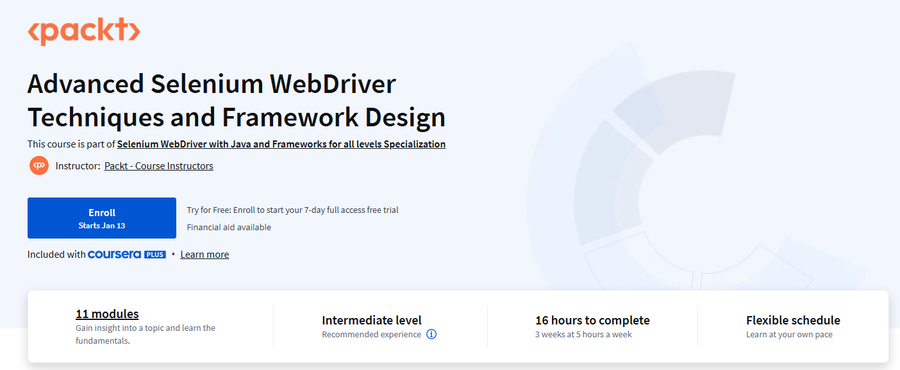Click 16 hours to complete text
Viewport: 900px width, 370px height.
click(592, 320)
